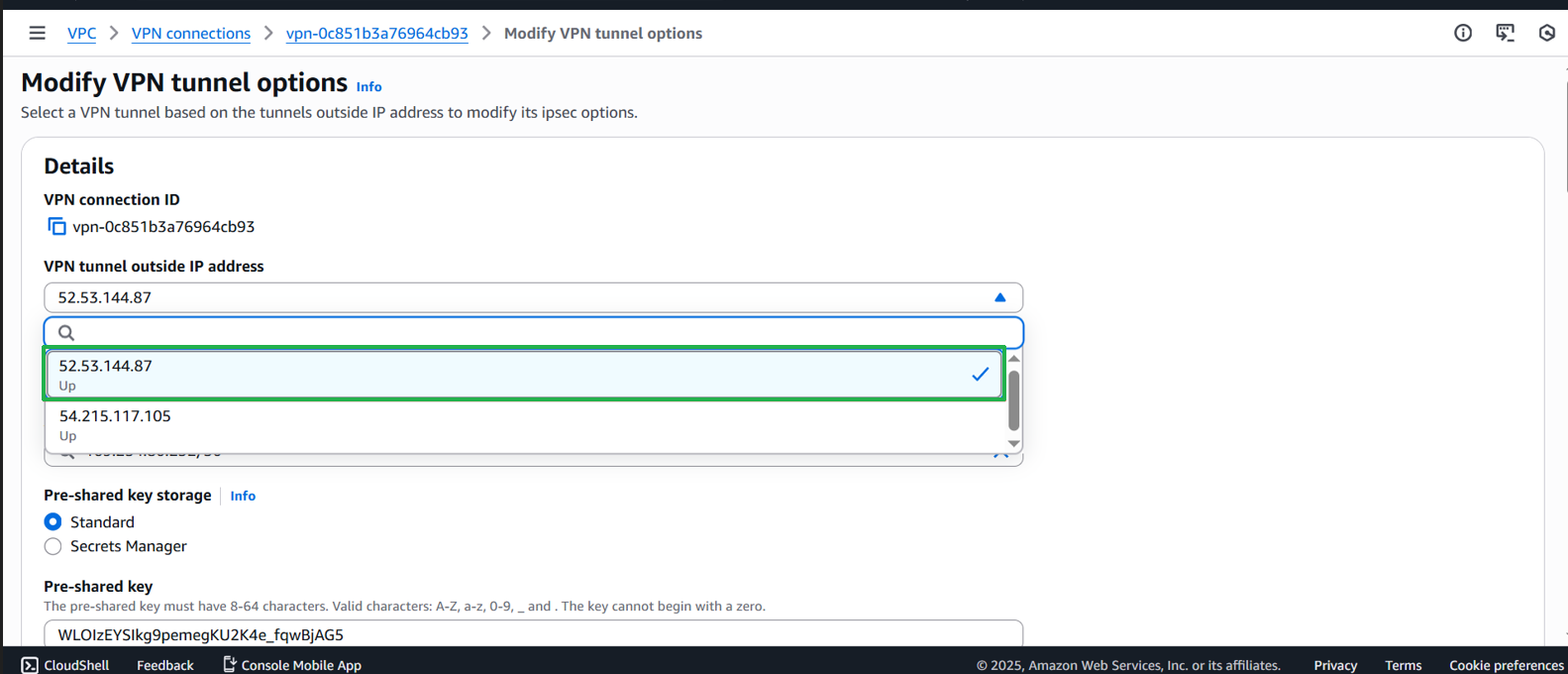1568x674 pixels.
Task: Open Cookie preferences
Action: (1507, 665)
